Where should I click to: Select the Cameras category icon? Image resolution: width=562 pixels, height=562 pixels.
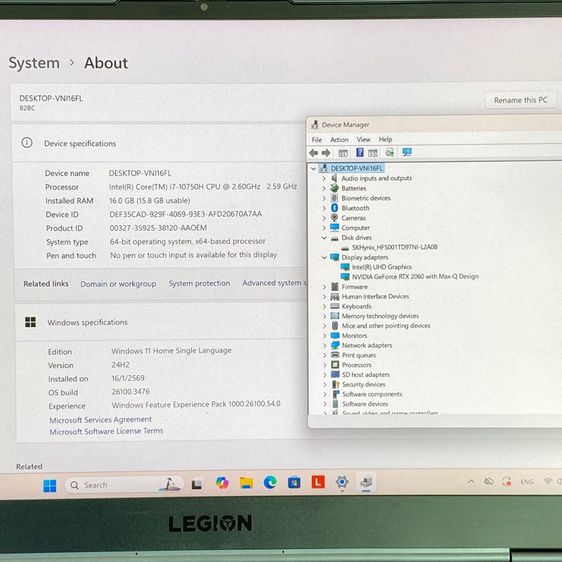[334, 218]
